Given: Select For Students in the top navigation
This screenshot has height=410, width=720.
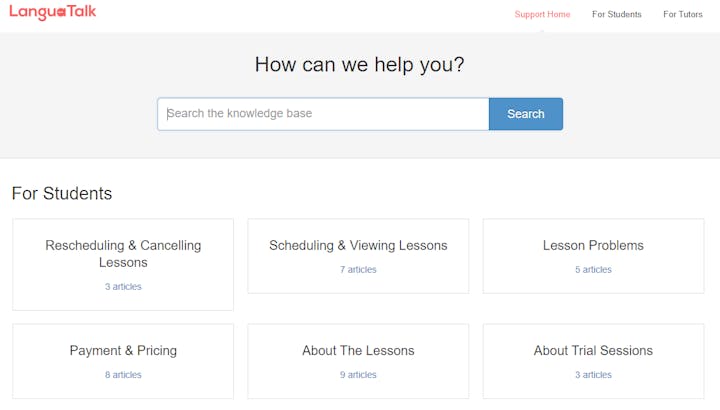Looking at the screenshot, I should pyautogui.click(x=616, y=14).
